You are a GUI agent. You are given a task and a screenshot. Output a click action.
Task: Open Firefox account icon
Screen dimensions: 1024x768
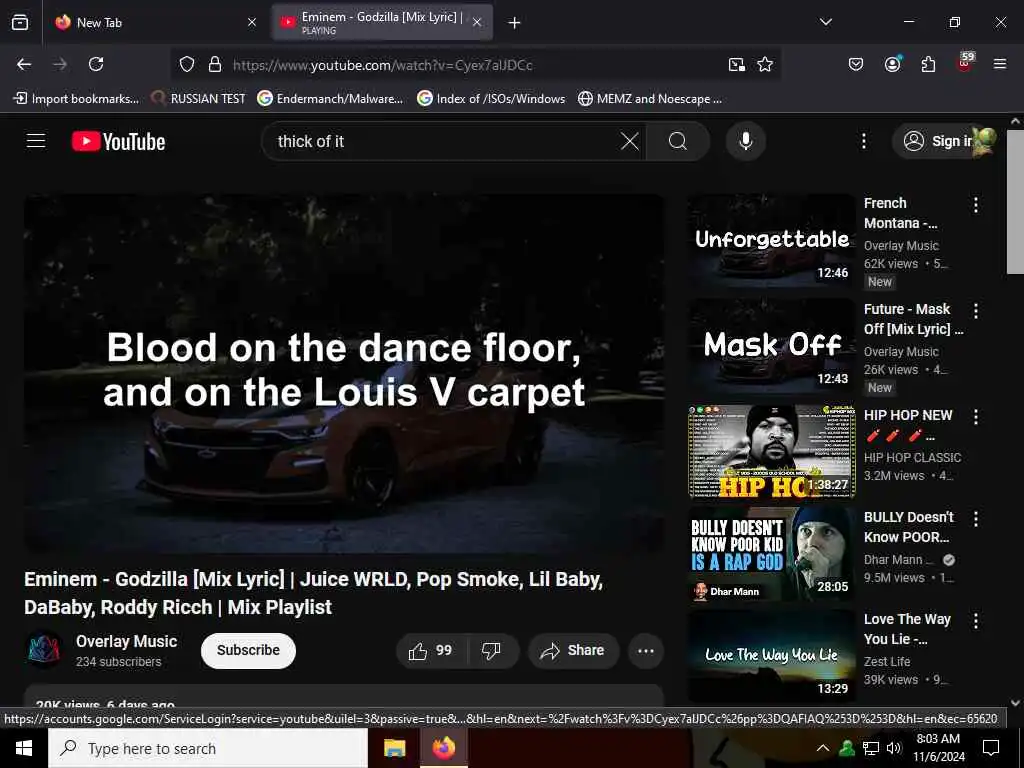(893, 64)
